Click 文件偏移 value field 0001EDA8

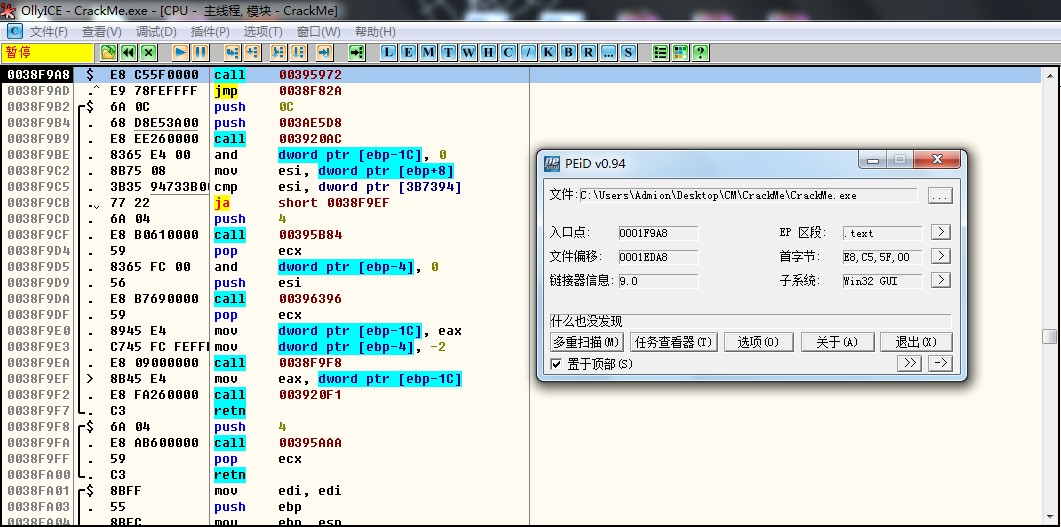click(x=658, y=257)
